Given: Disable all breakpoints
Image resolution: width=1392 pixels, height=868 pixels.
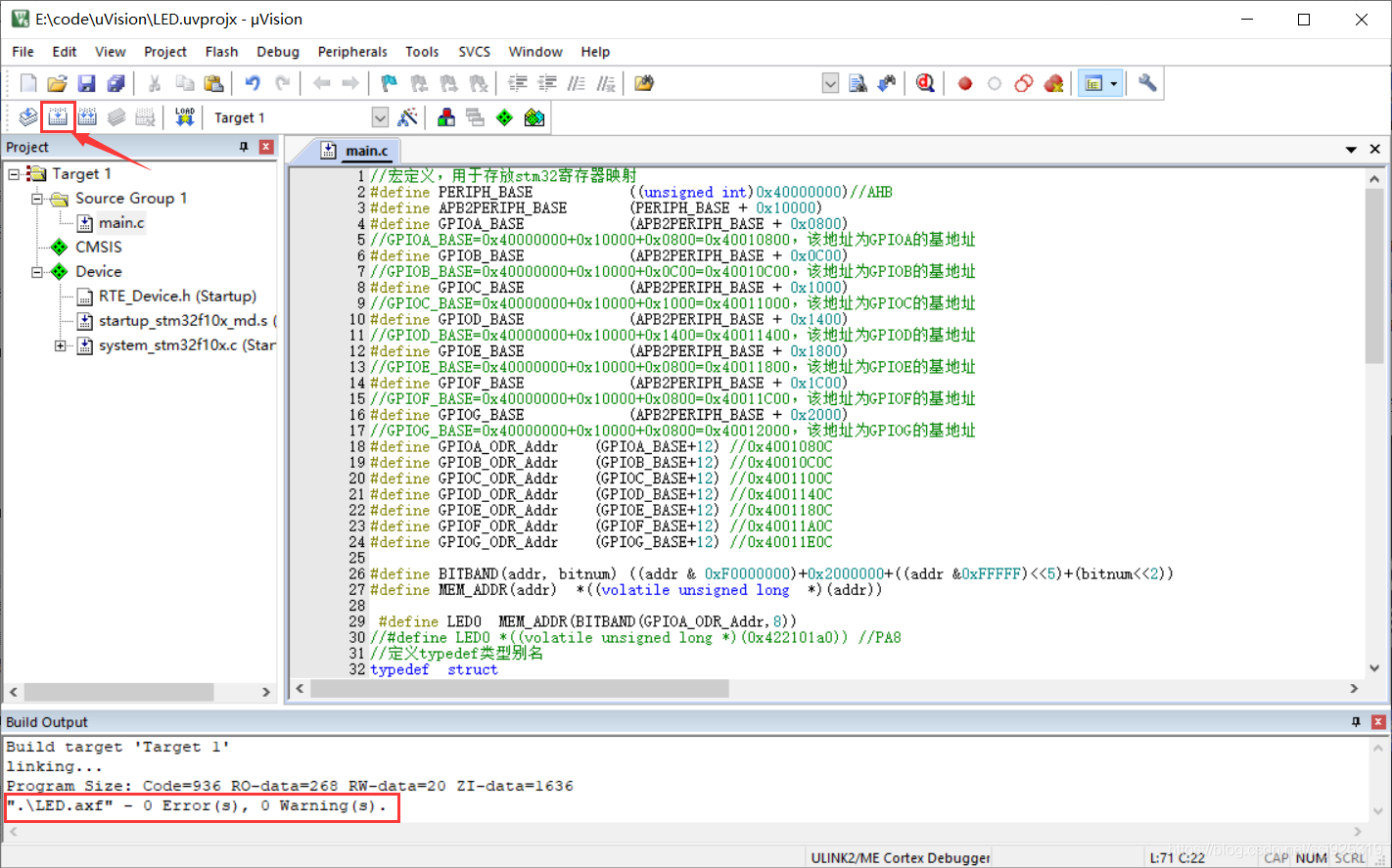Looking at the screenshot, I should (x=1024, y=83).
